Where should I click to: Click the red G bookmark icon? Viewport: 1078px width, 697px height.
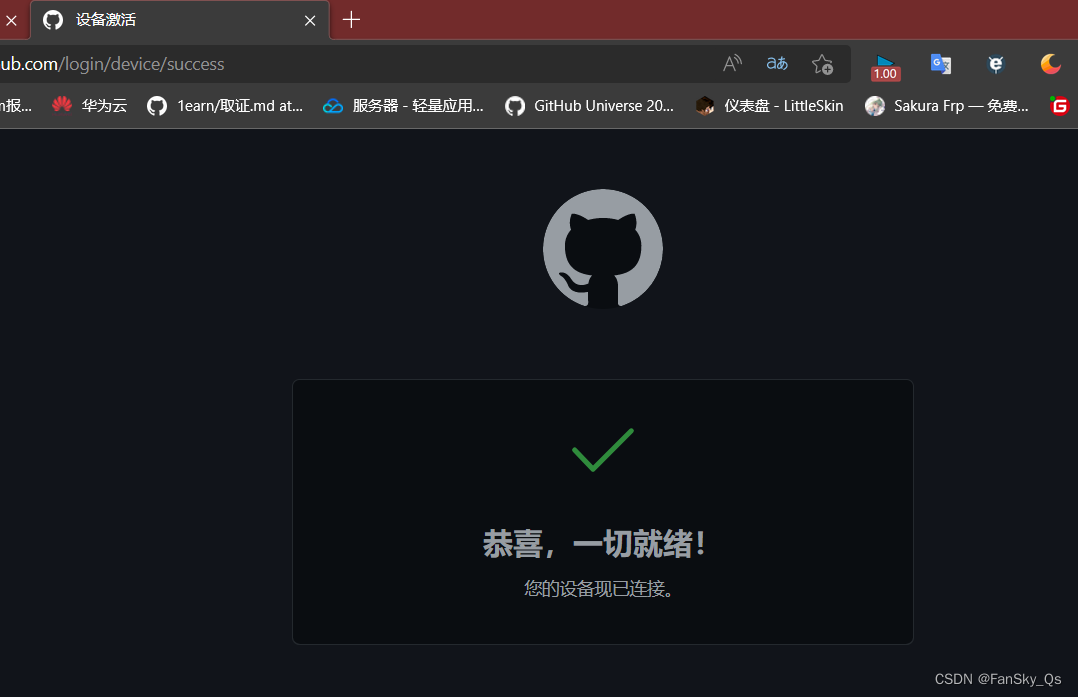pyautogui.click(x=1059, y=105)
